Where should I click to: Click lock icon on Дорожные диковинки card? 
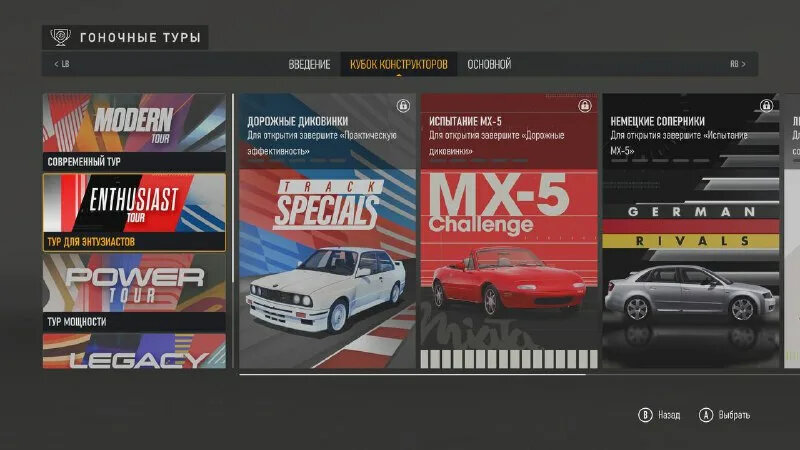coord(403,106)
